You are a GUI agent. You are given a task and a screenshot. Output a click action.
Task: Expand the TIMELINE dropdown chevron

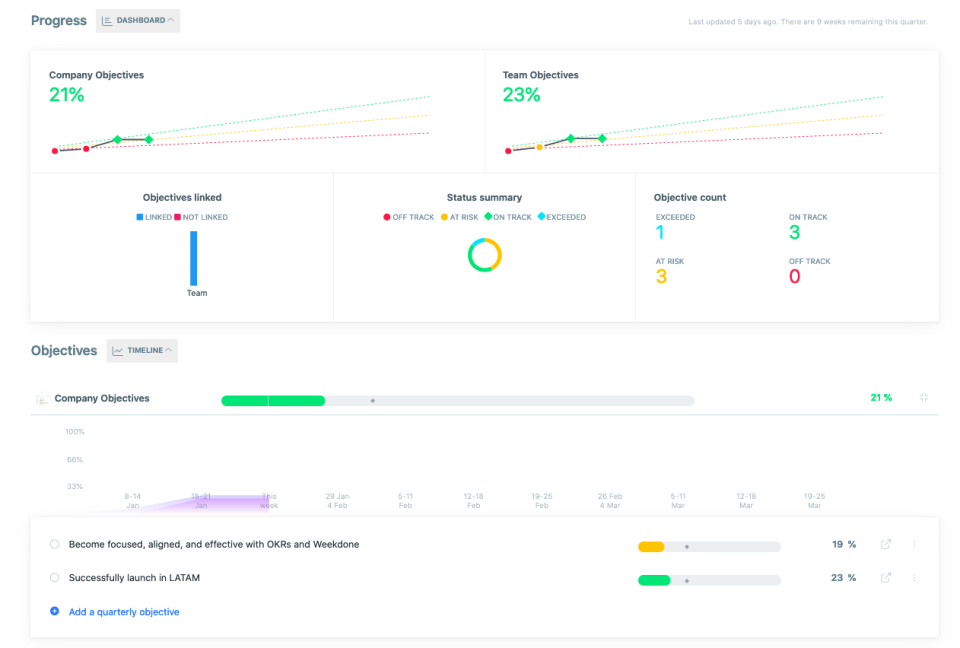coord(167,350)
